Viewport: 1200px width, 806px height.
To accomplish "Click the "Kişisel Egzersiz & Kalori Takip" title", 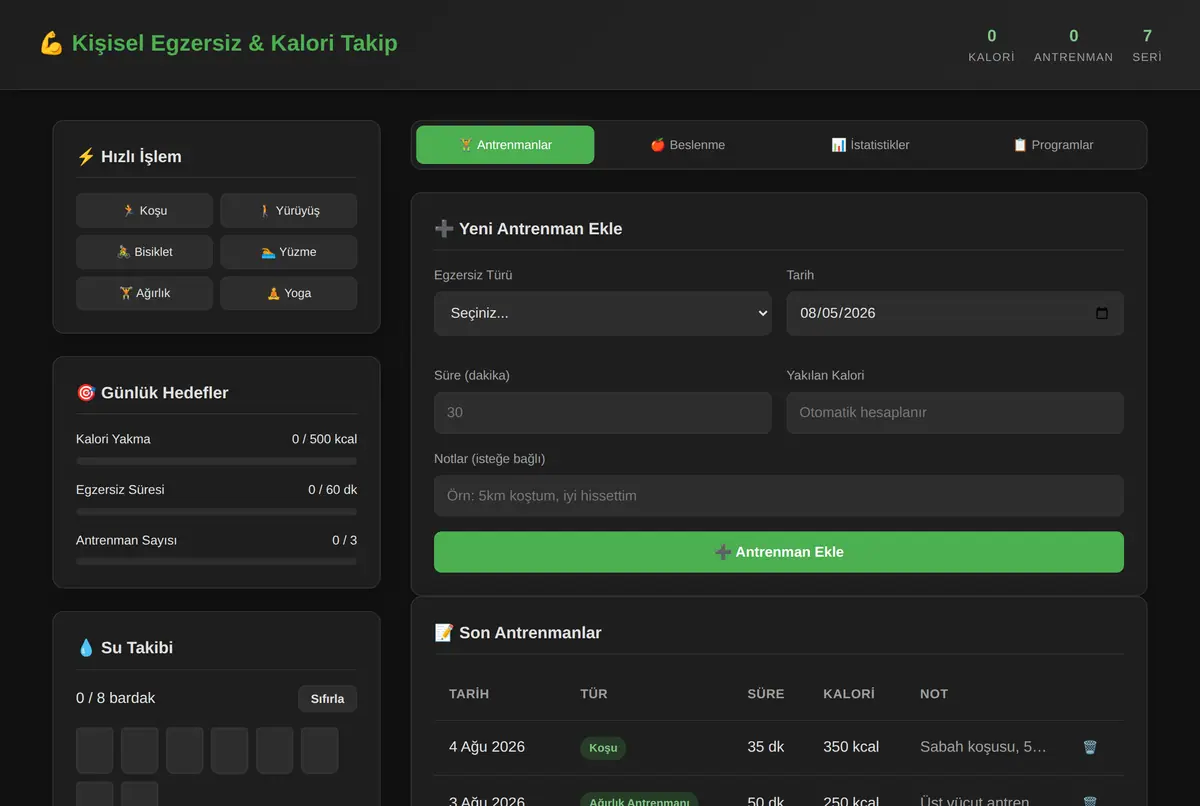I will (x=218, y=43).
